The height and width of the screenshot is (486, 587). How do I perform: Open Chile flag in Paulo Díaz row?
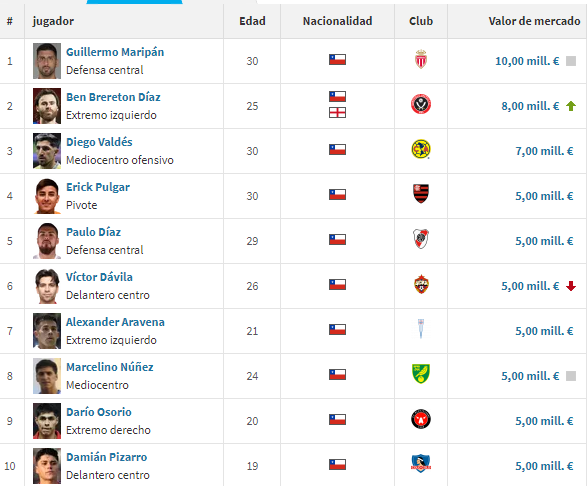point(337,239)
